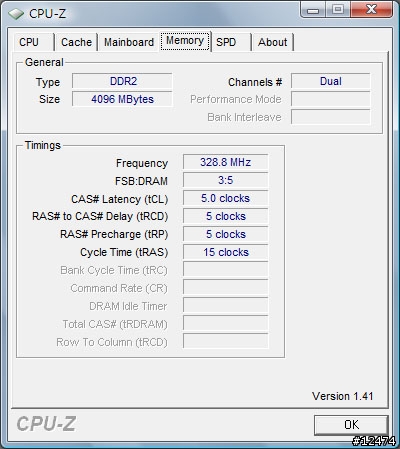This screenshot has height=449, width=400.
Task: Click the tRP 5 clocks value
Action: pyautogui.click(x=226, y=234)
